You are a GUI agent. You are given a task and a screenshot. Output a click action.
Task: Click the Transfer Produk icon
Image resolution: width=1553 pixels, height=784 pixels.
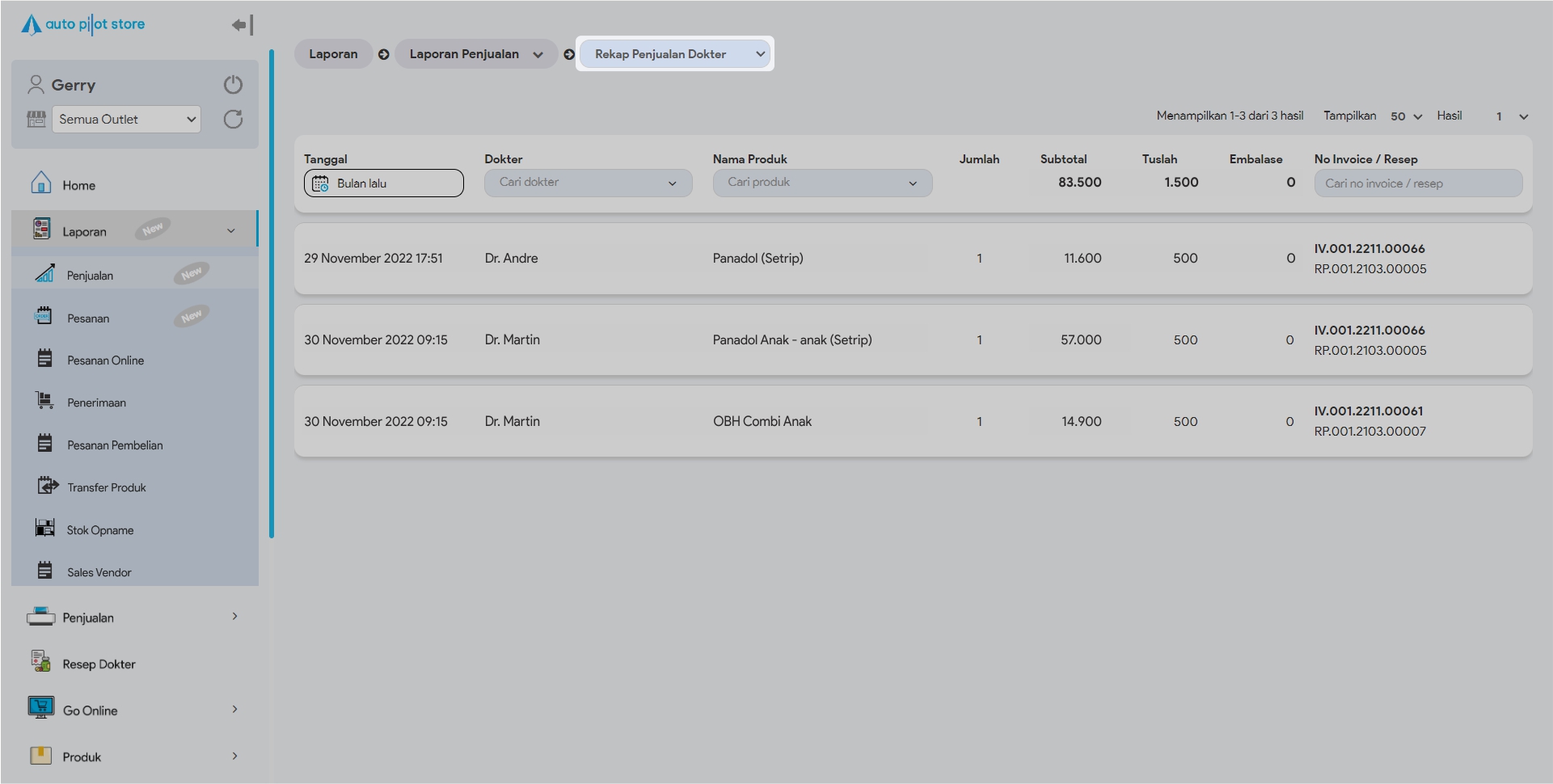click(47, 486)
